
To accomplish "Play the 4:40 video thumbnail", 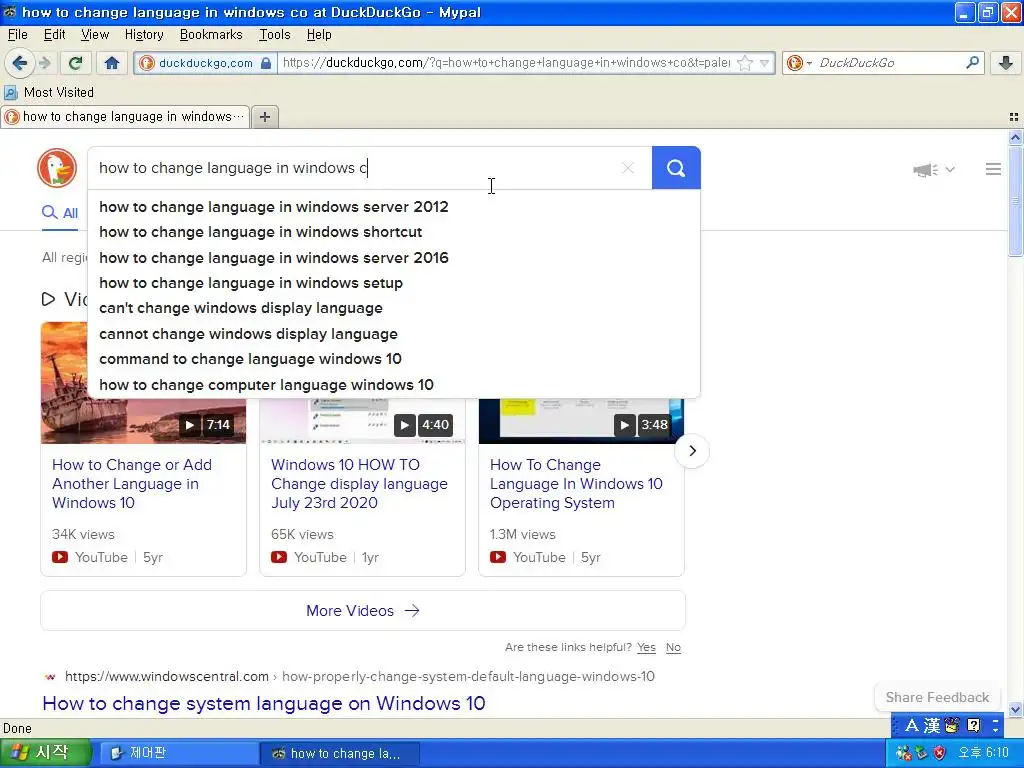I will [362, 421].
